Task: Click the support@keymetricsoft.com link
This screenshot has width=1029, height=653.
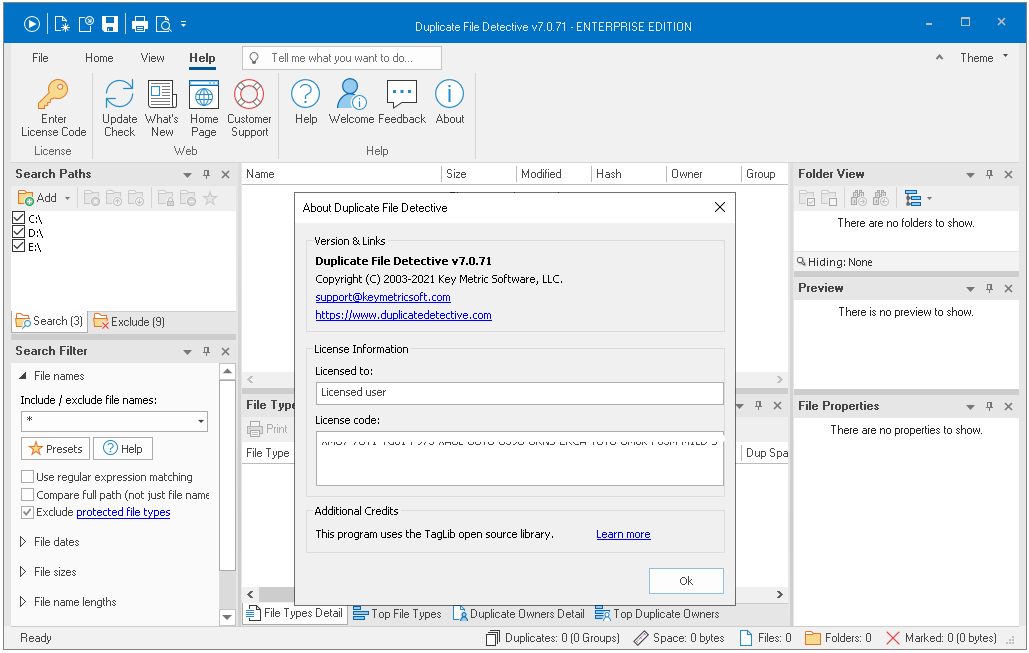Action: (383, 297)
